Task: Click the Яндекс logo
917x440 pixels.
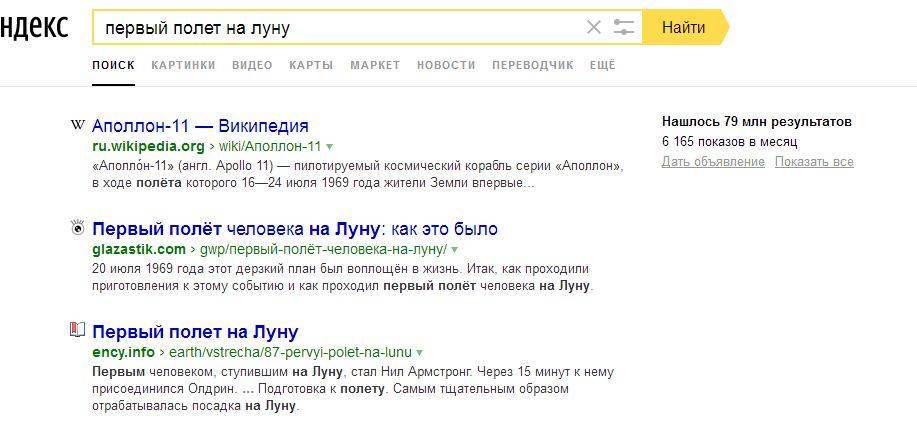Action: [32, 27]
